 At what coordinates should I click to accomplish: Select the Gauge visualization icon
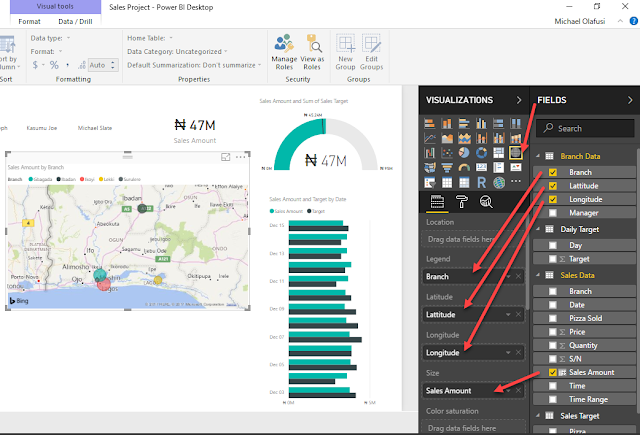point(464,168)
